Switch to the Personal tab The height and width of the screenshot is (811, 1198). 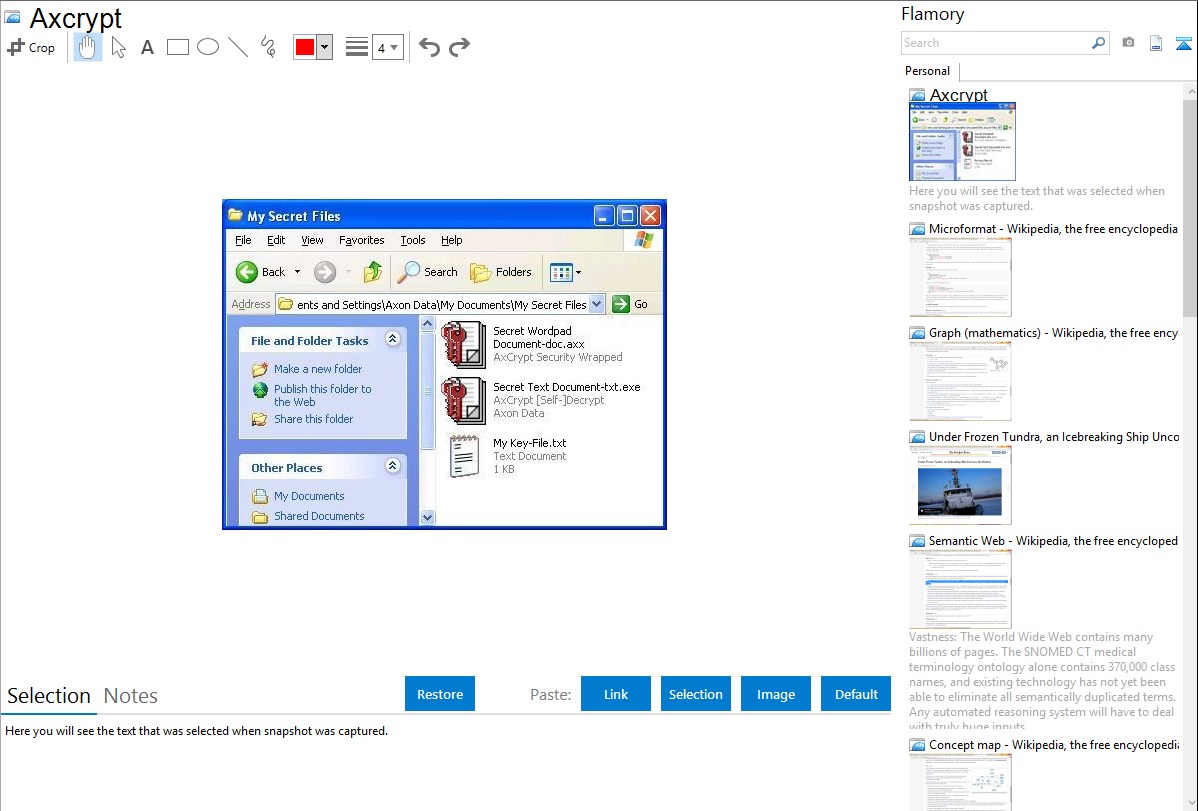pos(928,70)
